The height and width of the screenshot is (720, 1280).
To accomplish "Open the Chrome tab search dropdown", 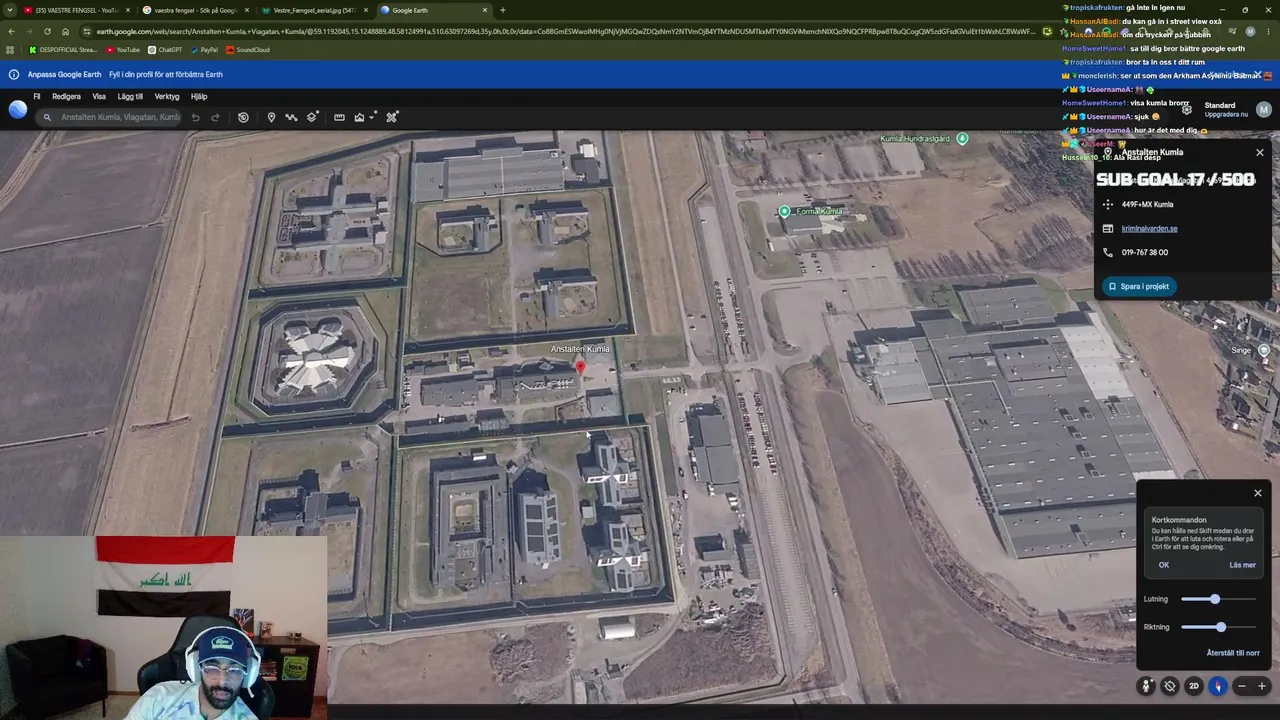I will (11, 10).
